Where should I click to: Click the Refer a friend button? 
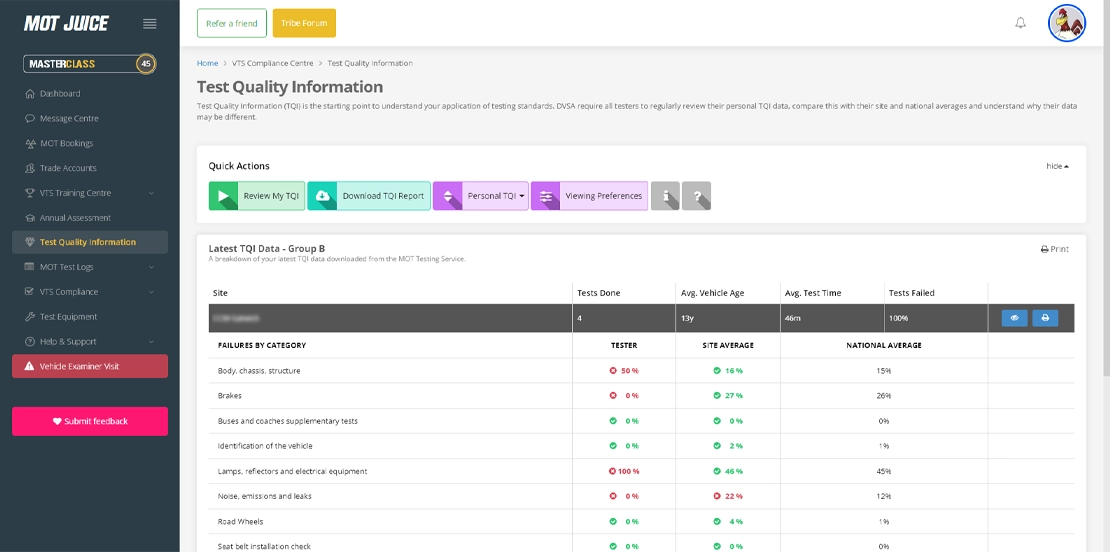click(231, 23)
